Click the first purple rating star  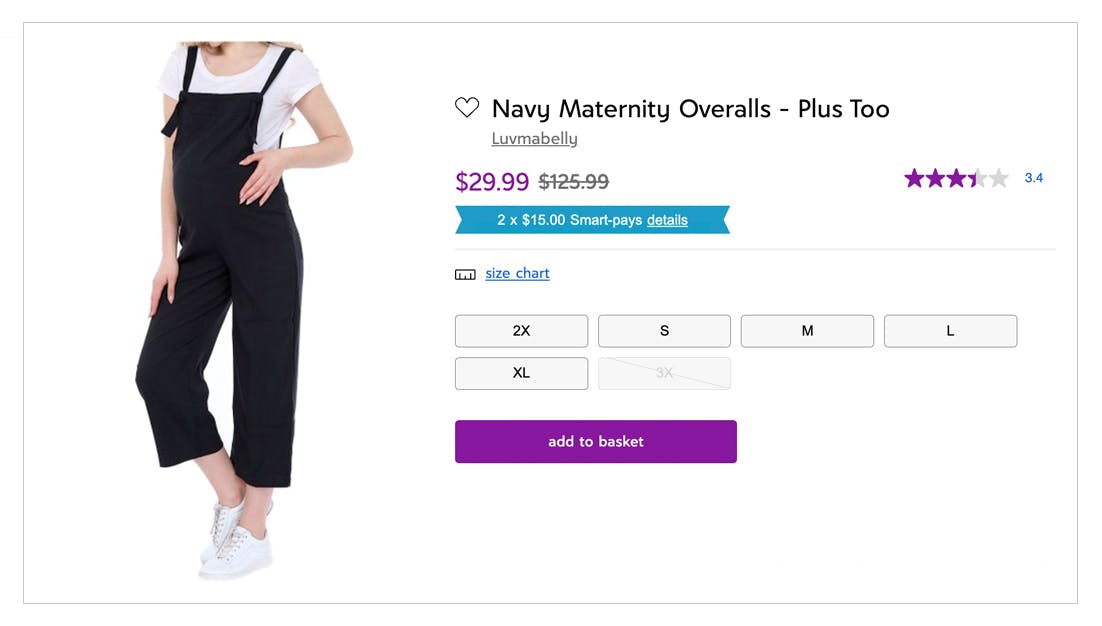(x=914, y=179)
